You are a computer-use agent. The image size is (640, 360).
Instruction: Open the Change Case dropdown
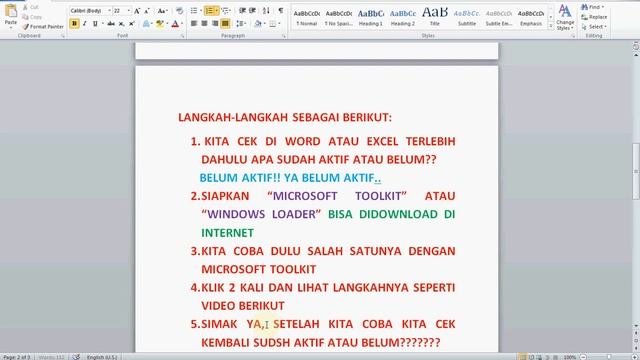[162, 11]
